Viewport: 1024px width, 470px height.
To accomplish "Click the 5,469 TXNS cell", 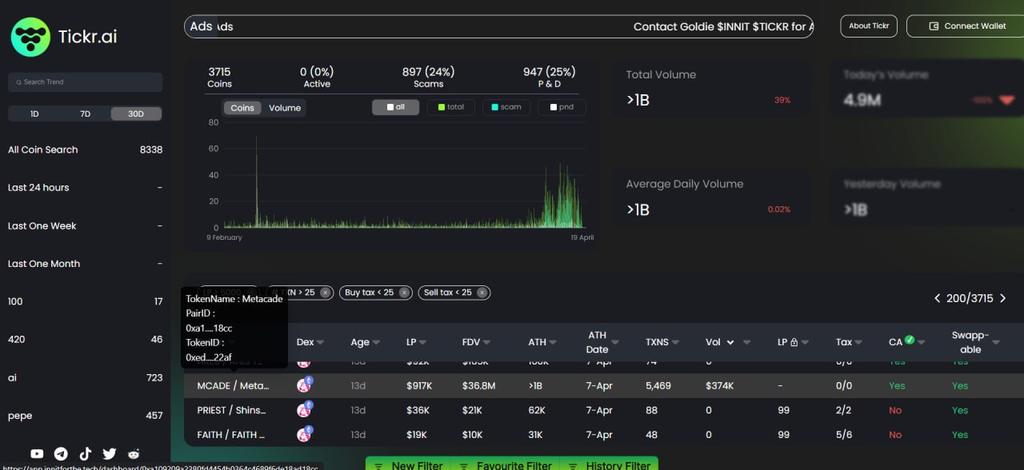I will click(x=658, y=386).
